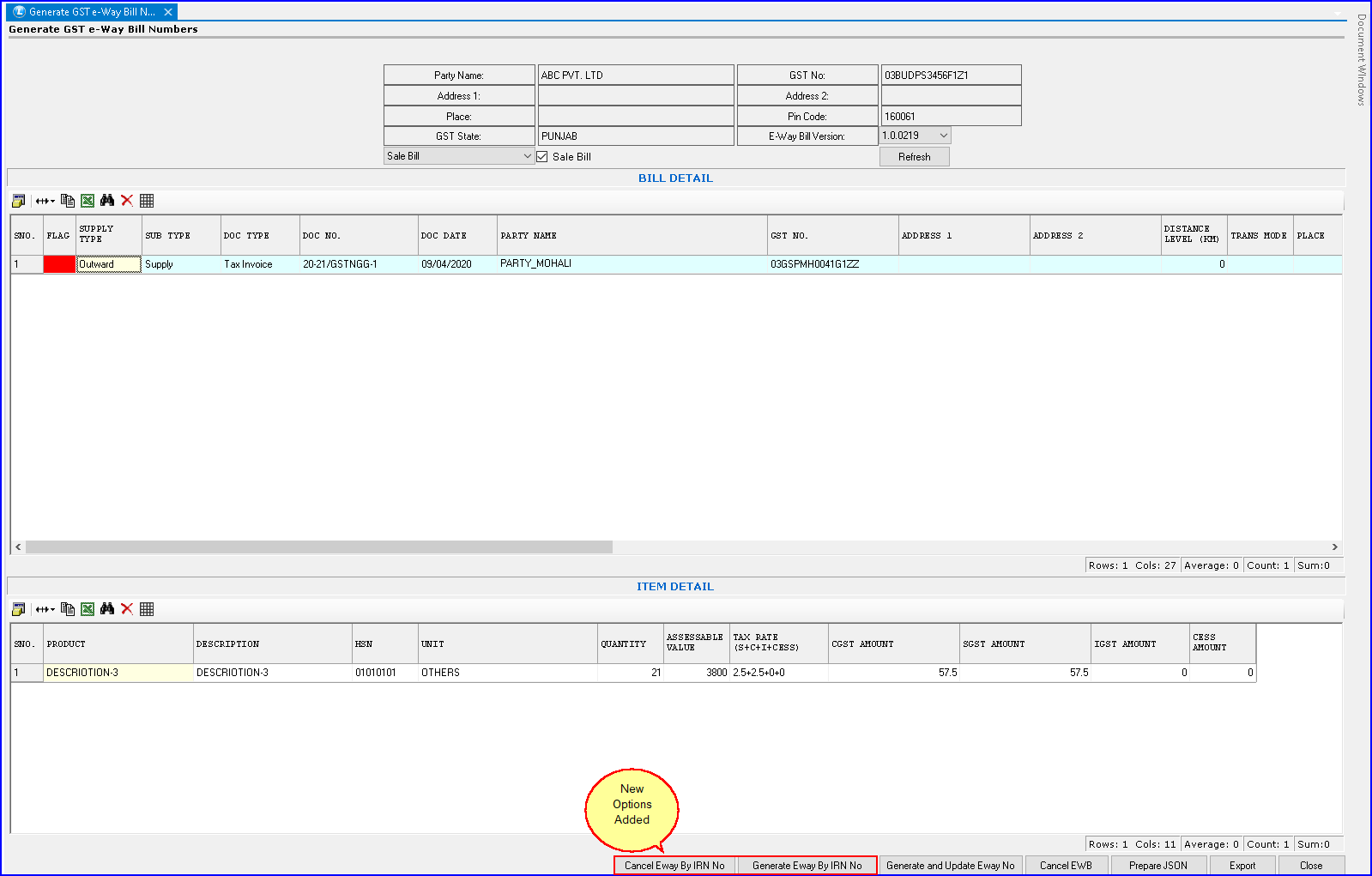Select the quantity 21 cell
Viewport: 1372px width, 876px height.
point(630,673)
